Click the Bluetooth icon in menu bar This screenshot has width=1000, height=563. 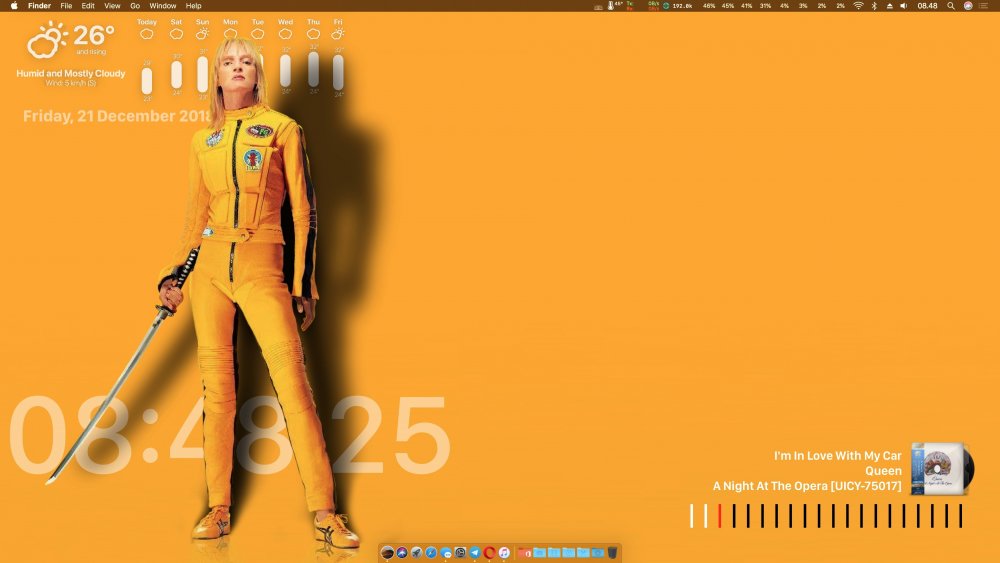point(874,6)
